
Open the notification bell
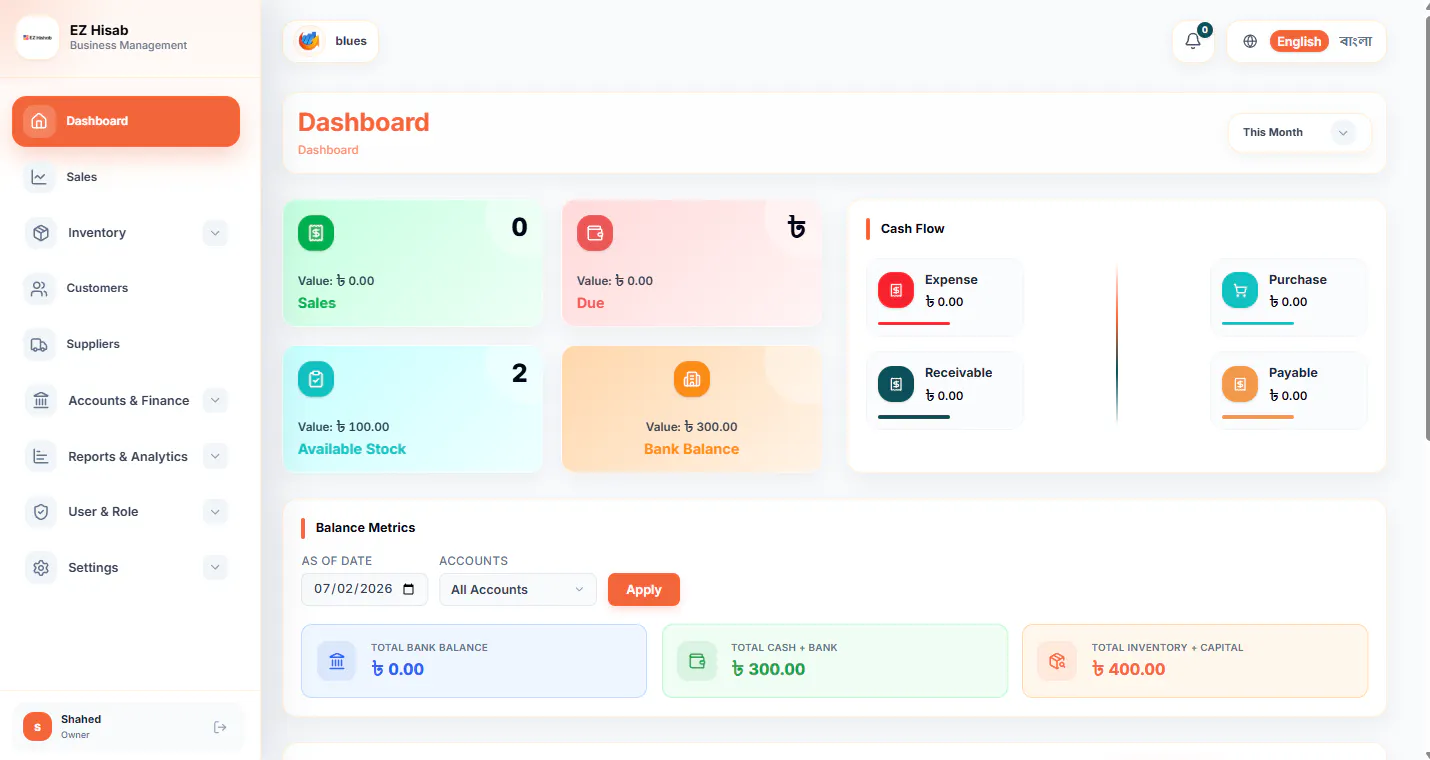(1193, 41)
